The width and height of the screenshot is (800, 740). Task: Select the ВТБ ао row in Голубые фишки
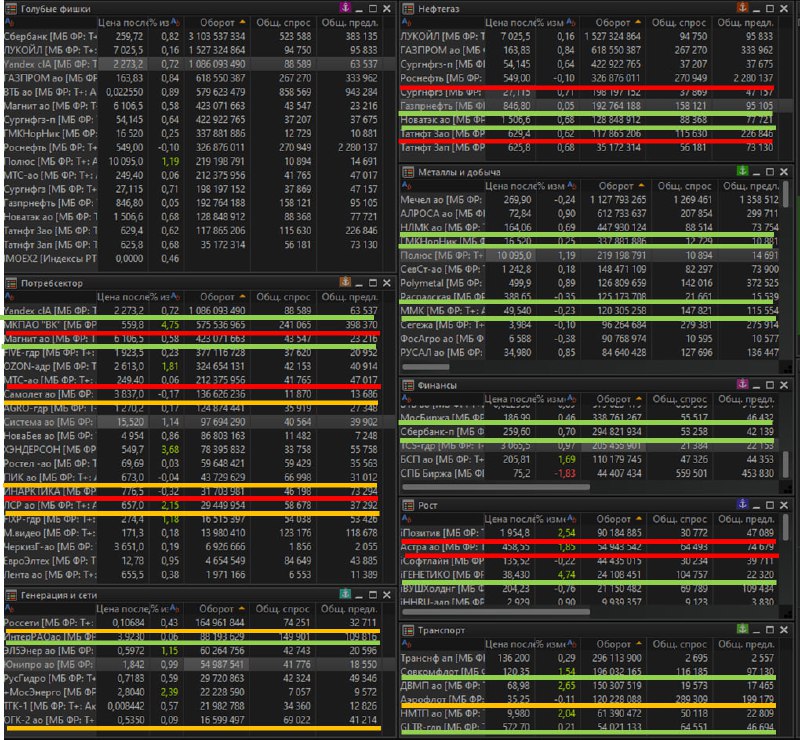pyautogui.click(x=199, y=92)
